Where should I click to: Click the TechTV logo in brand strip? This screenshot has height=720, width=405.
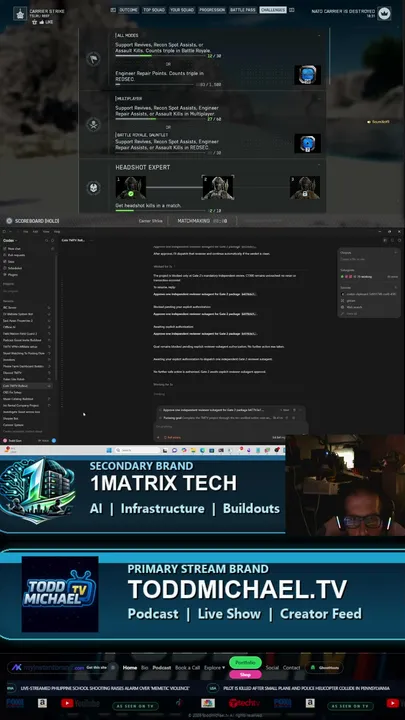244,703
